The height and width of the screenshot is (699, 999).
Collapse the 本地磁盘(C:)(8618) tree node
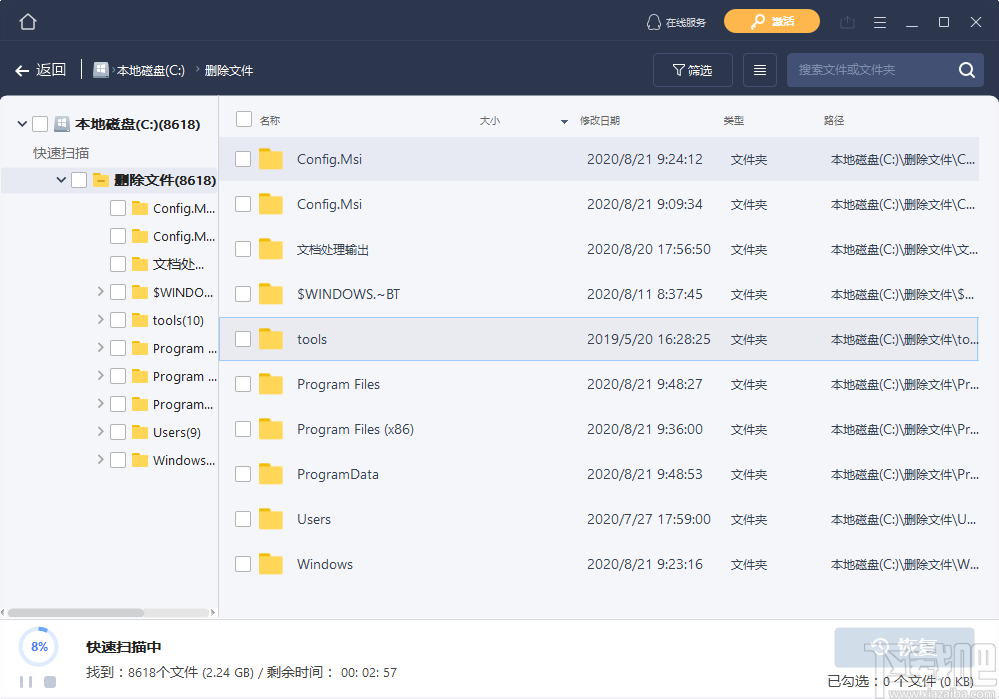pyautogui.click(x=22, y=124)
